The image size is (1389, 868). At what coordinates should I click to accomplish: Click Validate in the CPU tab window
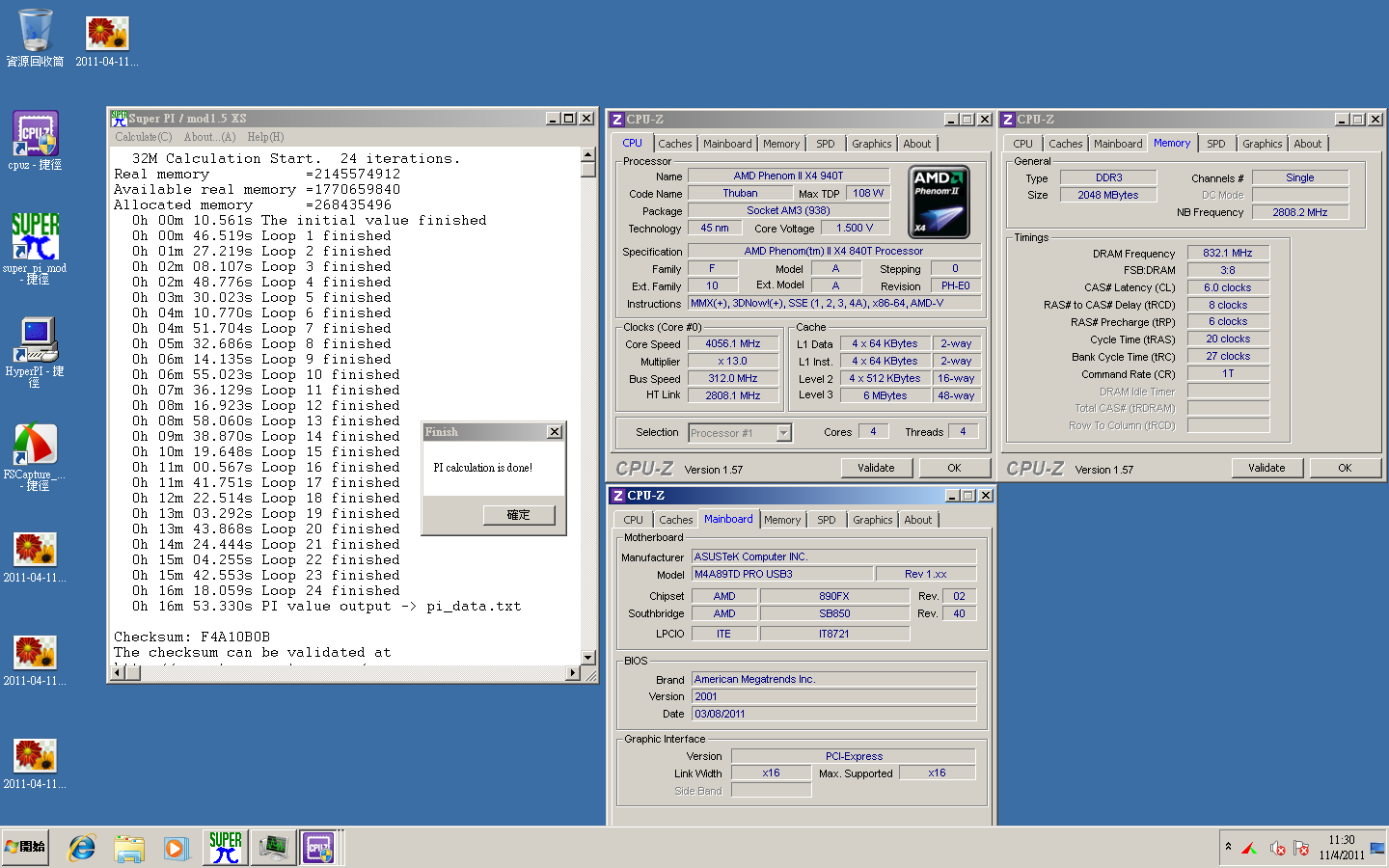pyautogui.click(x=876, y=468)
